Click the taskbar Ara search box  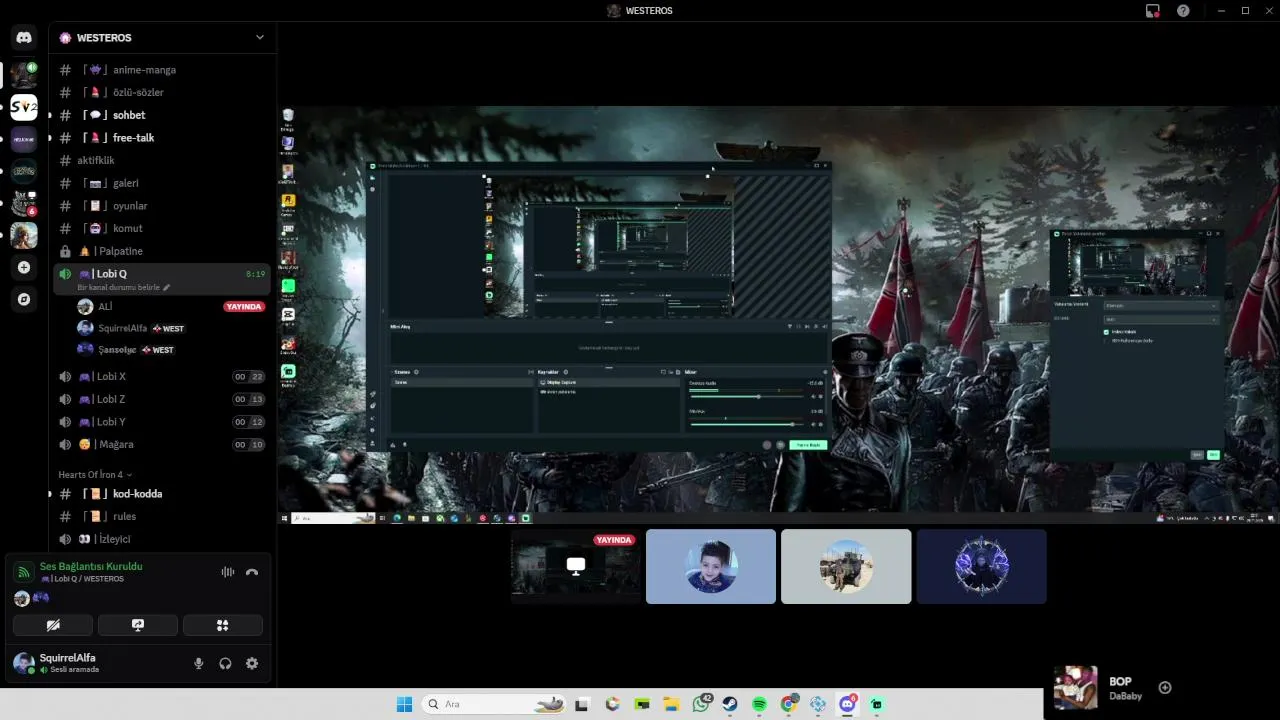pyautogui.click(x=496, y=704)
